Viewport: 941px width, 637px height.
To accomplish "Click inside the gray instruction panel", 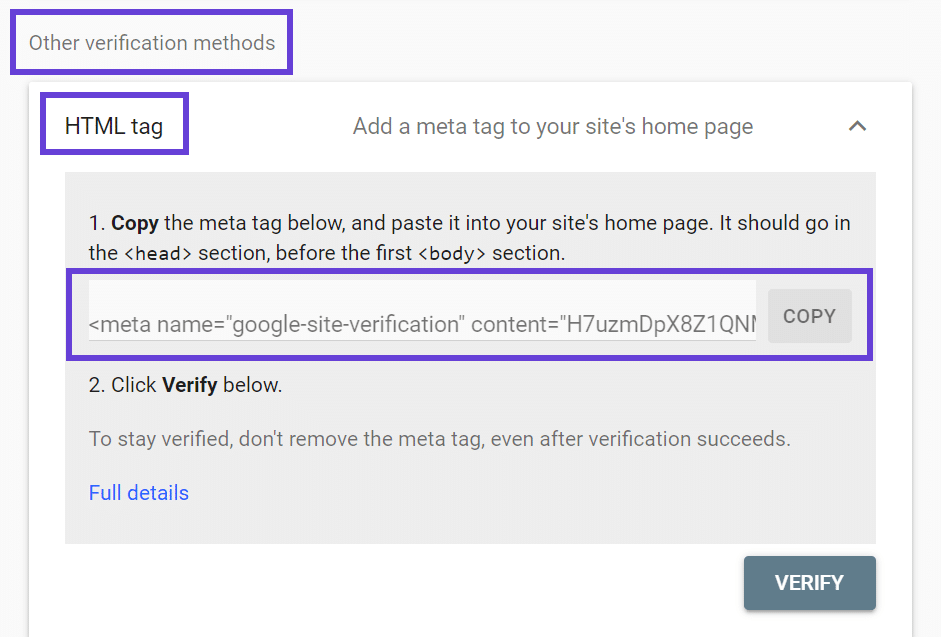I will [x=470, y=440].
